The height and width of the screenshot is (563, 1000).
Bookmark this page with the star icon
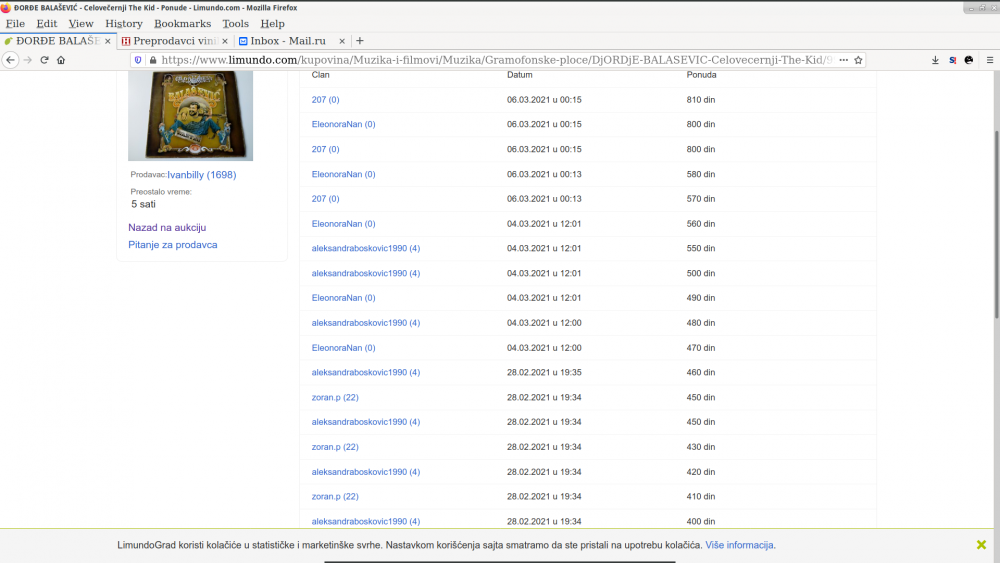858,60
